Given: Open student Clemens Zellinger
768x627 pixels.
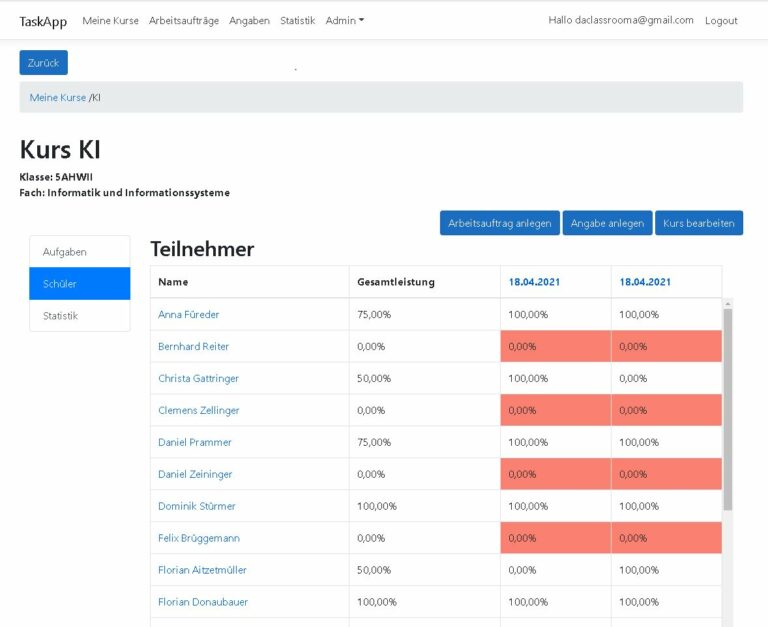Looking at the screenshot, I should point(198,410).
